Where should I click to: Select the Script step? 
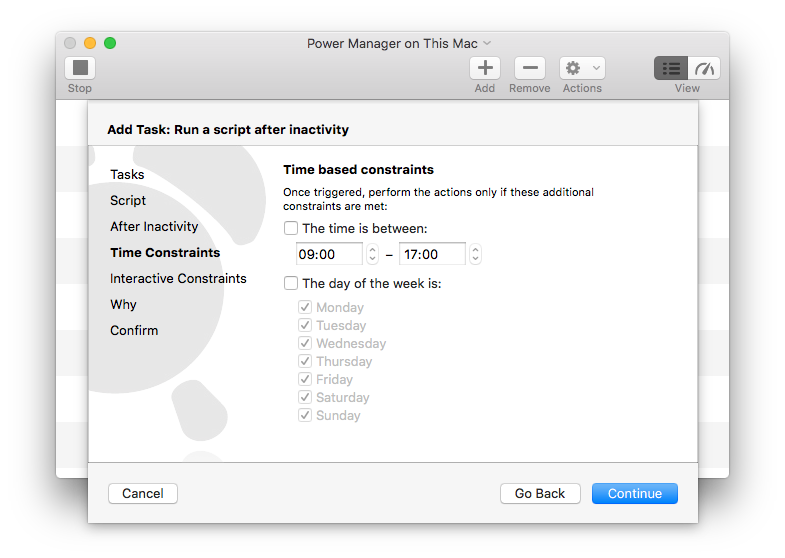(128, 201)
